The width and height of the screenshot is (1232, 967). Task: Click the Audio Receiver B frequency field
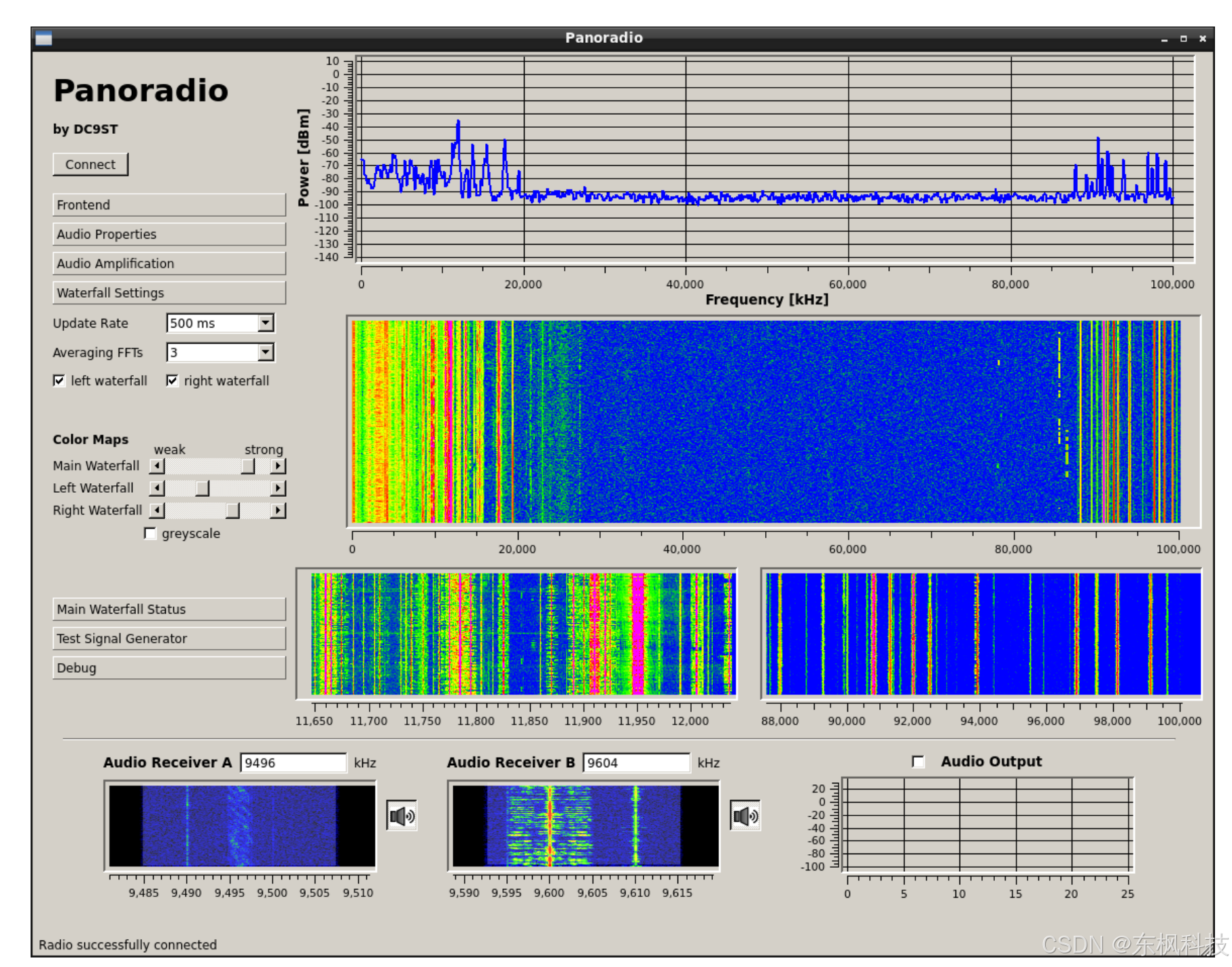coord(637,763)
